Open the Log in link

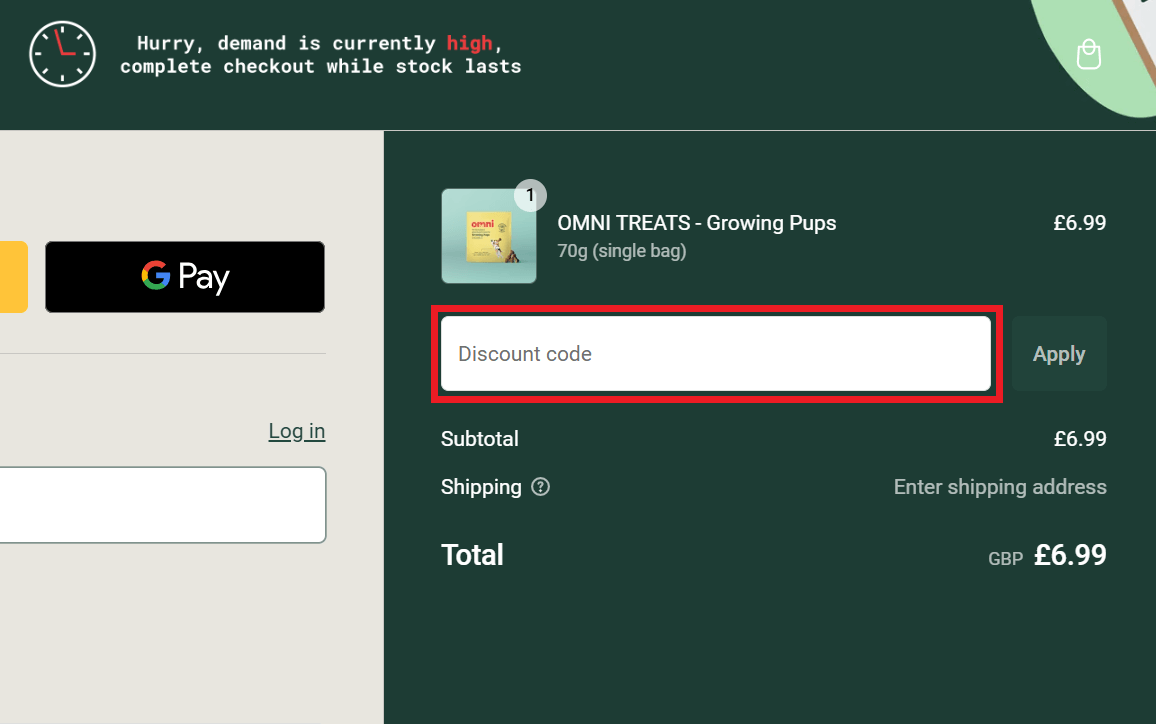(296, 431)
